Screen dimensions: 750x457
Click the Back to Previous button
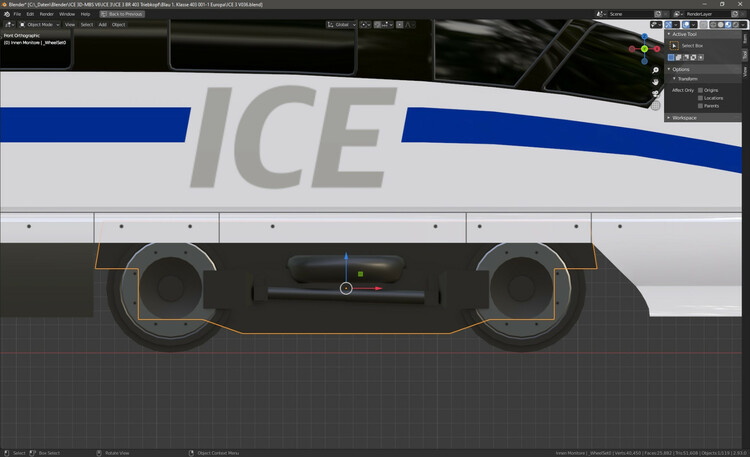pyautogui.click(x=121, y=14)
